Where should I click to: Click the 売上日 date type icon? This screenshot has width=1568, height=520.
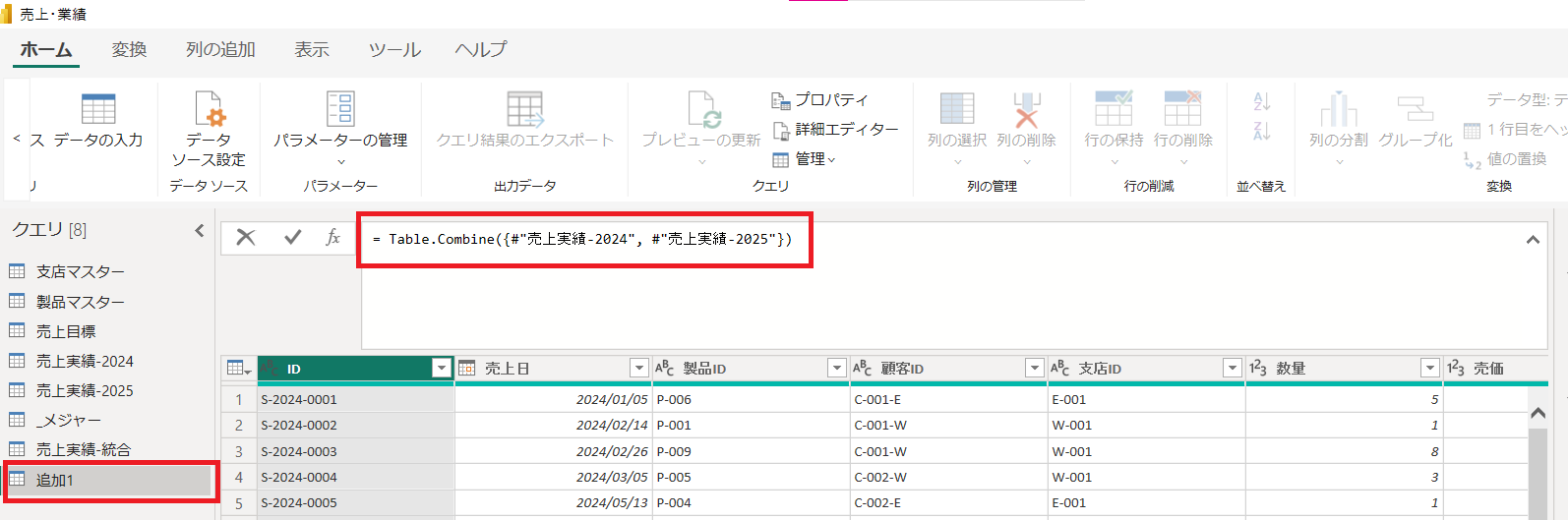467,368
